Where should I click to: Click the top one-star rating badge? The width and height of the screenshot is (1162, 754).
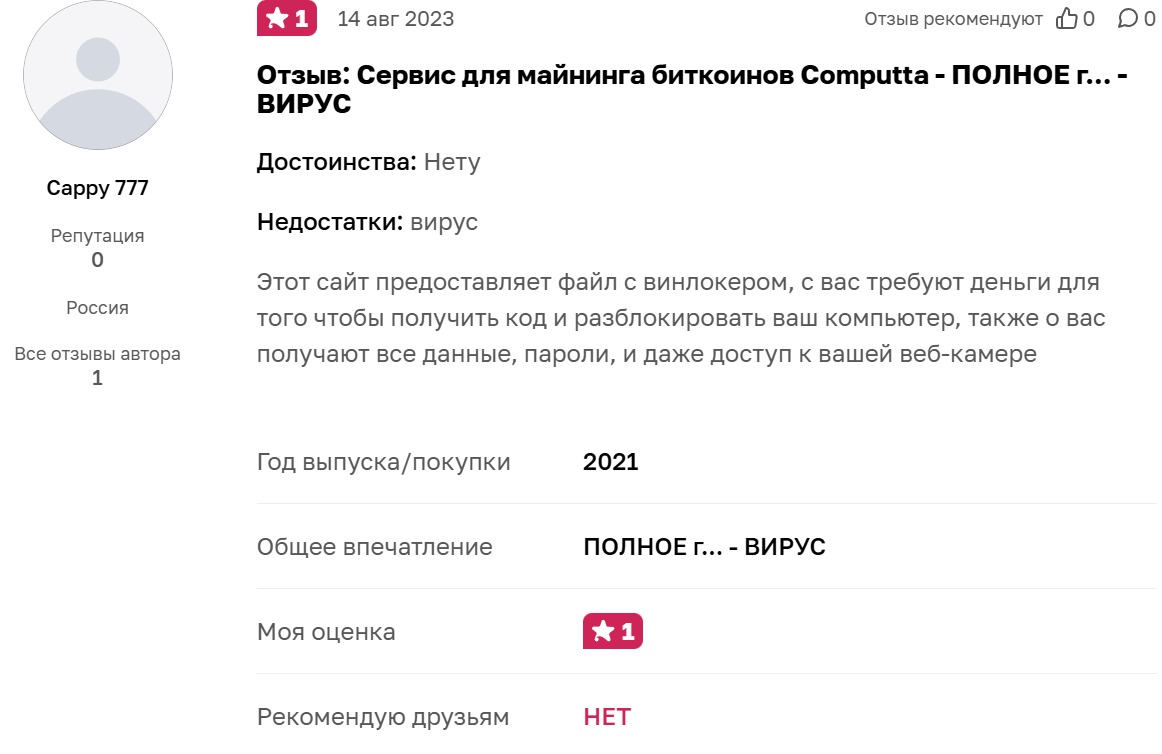(x=287, y=19)
